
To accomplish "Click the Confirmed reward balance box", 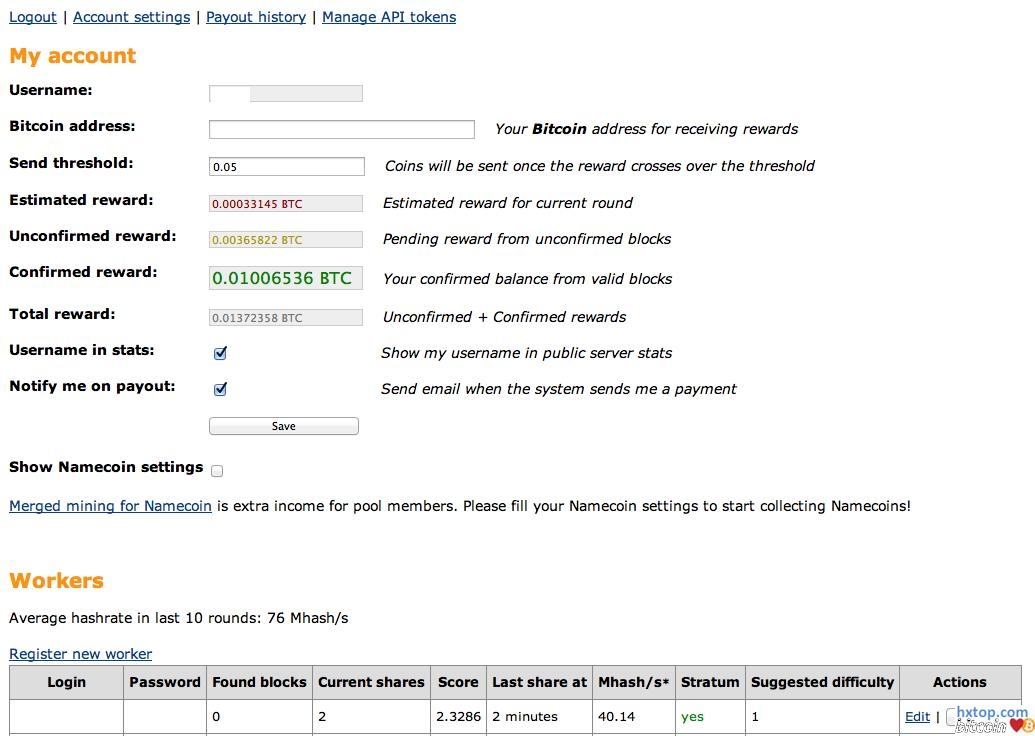I will coord(285,278).
